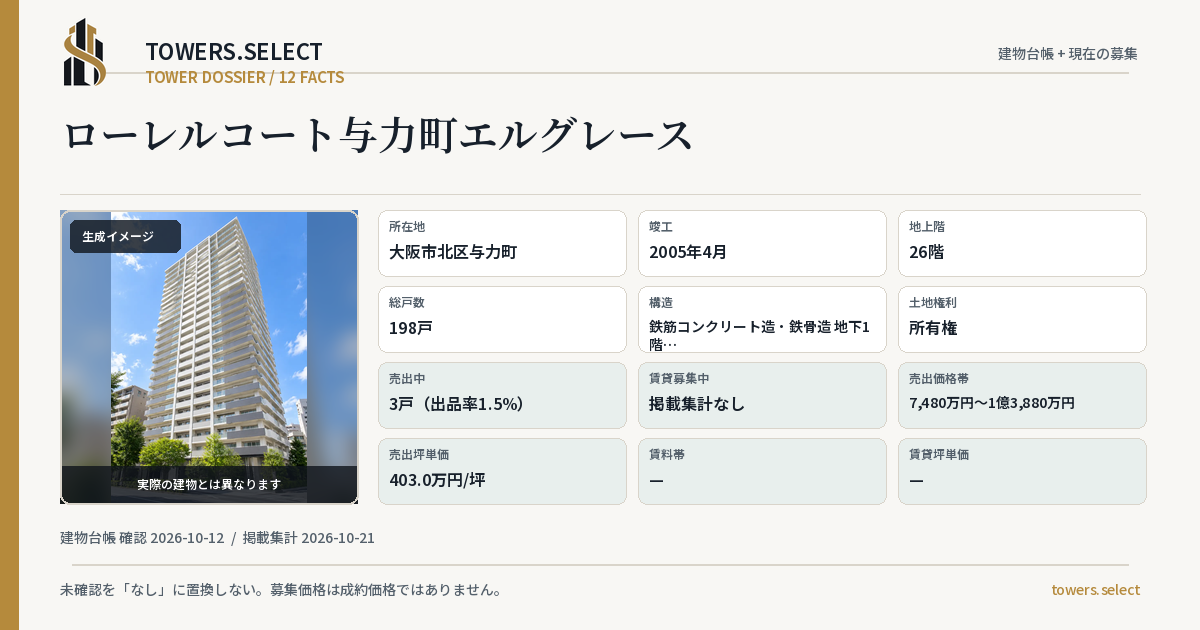
Task: Select the 地上階 26階 card
Action: tap(1022, 243)
